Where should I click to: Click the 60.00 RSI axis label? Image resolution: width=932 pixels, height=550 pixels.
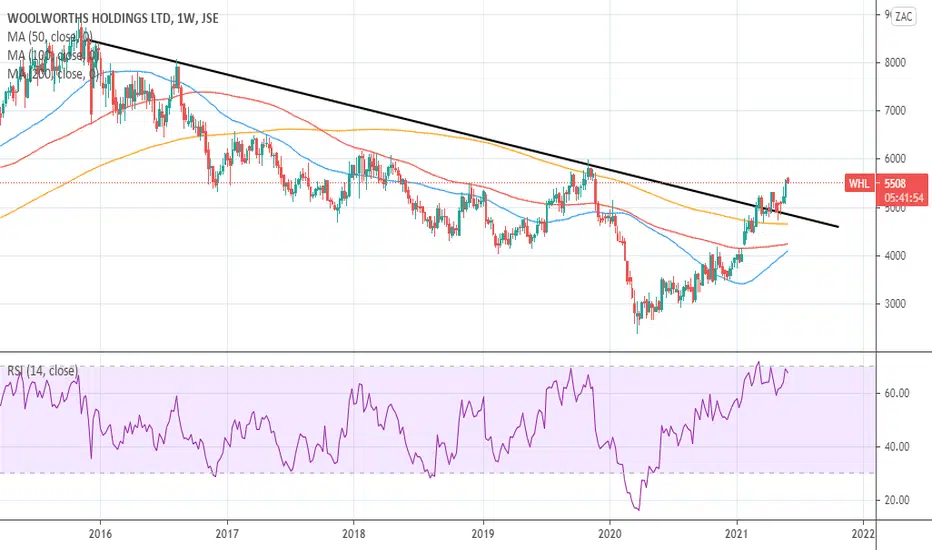(897, 393)
